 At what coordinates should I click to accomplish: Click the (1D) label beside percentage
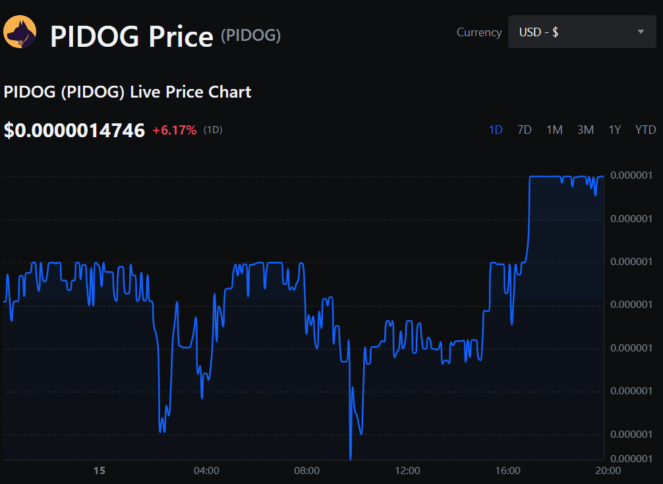click(x=213, y=130)
